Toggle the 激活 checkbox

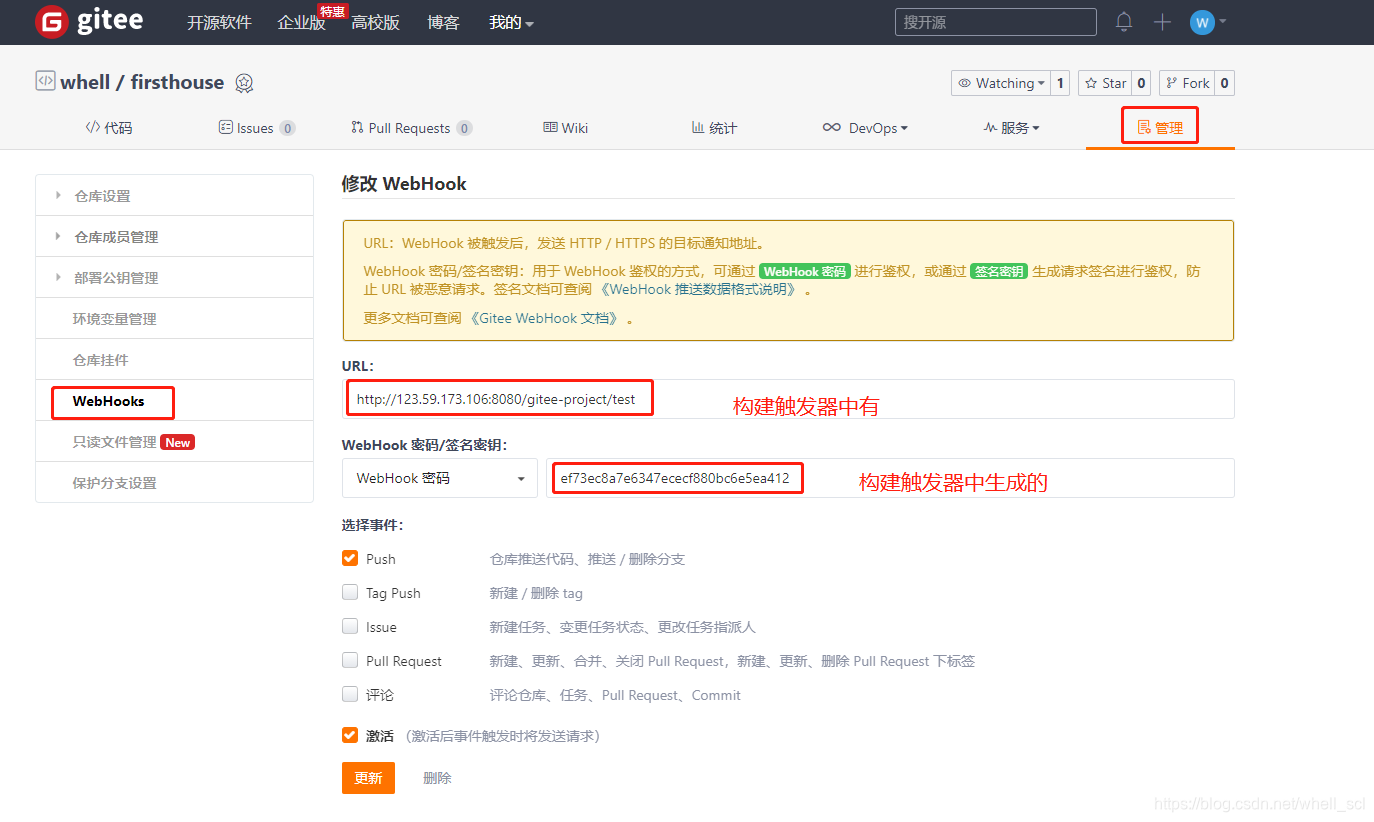point(350,735)
